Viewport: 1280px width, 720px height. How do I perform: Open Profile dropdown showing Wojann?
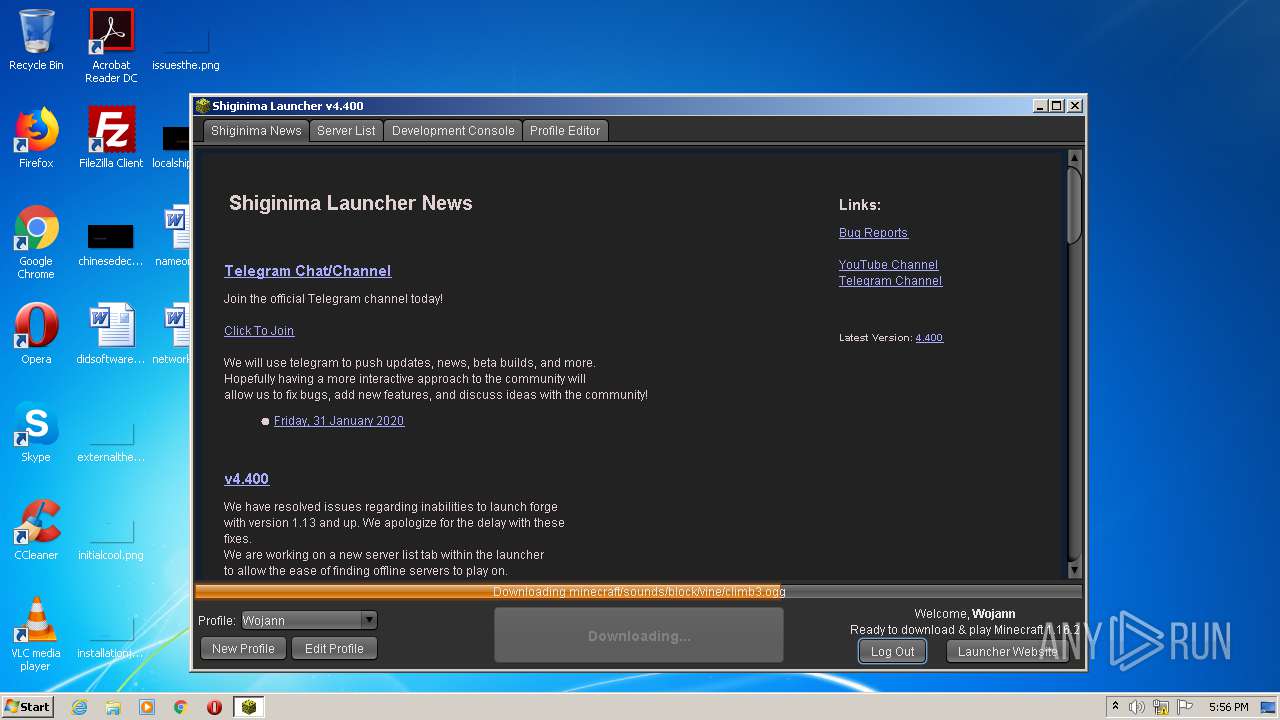coord(309,620)
